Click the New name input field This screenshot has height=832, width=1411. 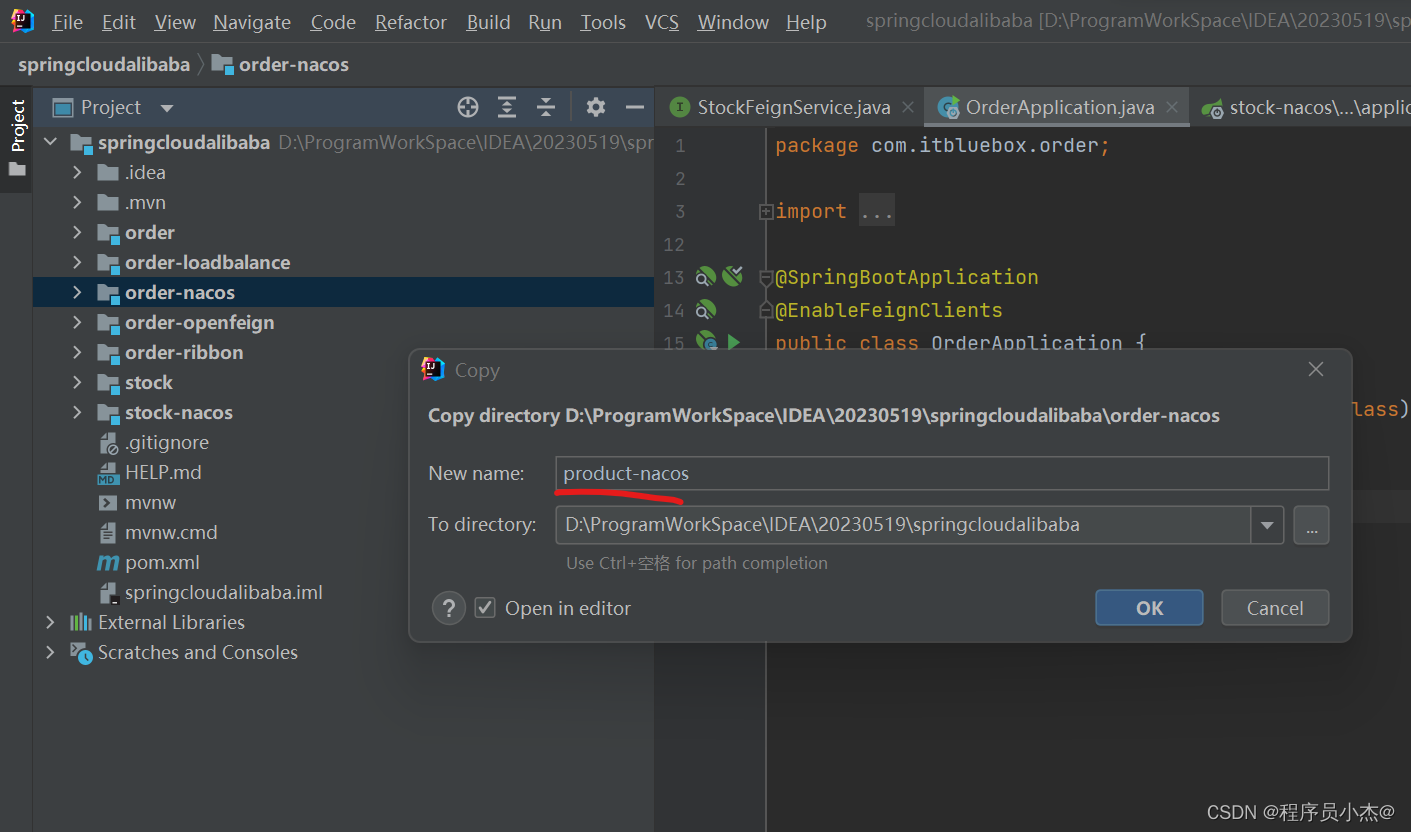(x=942, y=473)
